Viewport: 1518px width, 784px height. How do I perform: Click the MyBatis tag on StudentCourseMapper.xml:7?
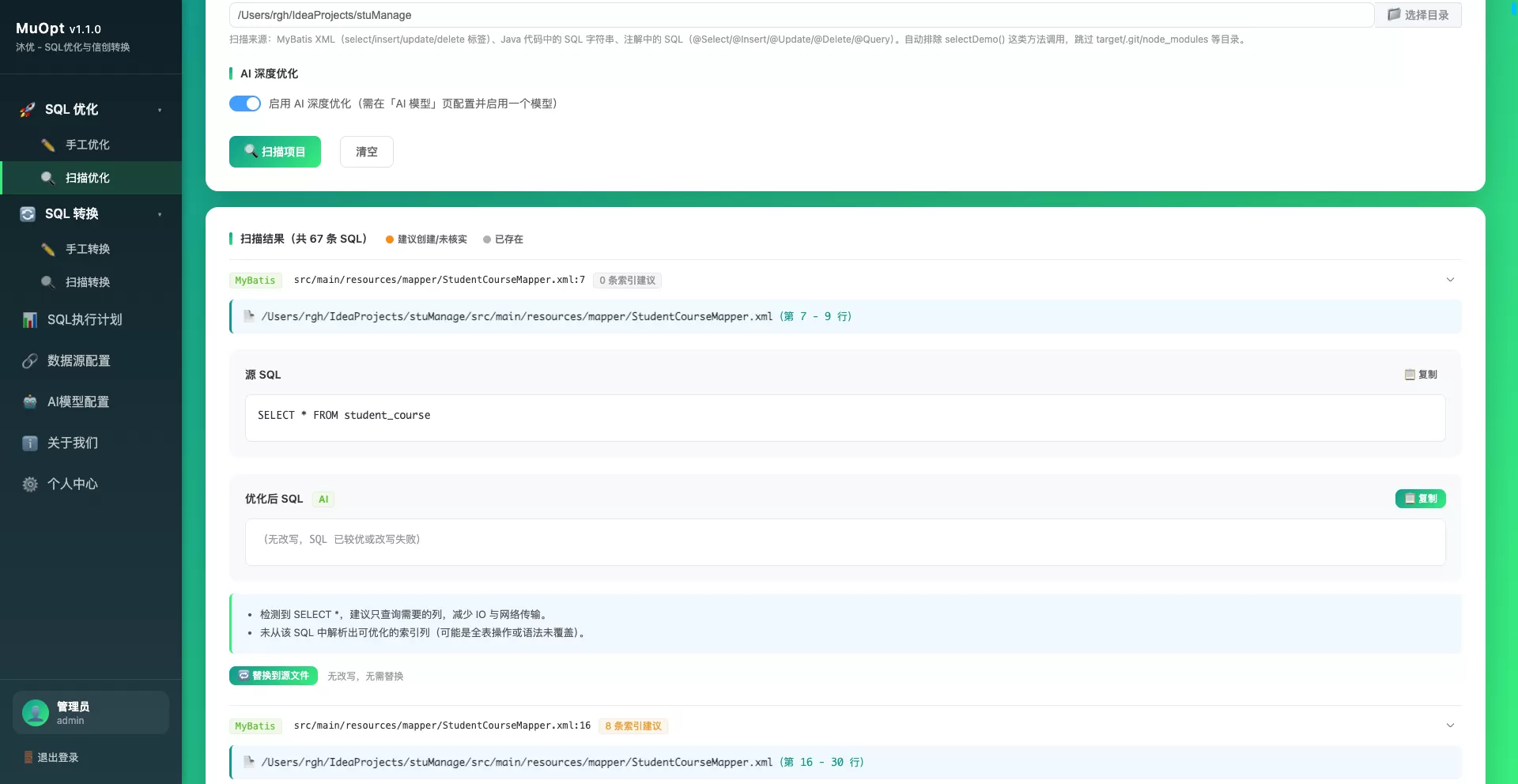point(255,281)
